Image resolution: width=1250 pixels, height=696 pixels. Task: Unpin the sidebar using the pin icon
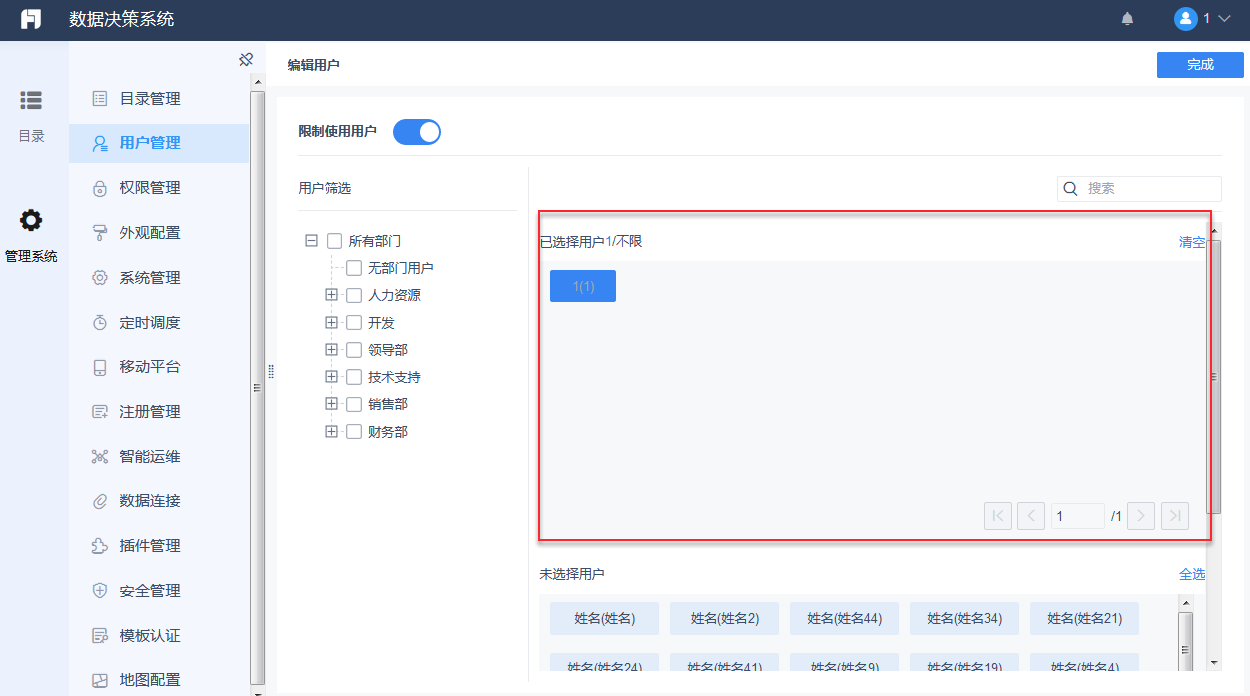246,59
